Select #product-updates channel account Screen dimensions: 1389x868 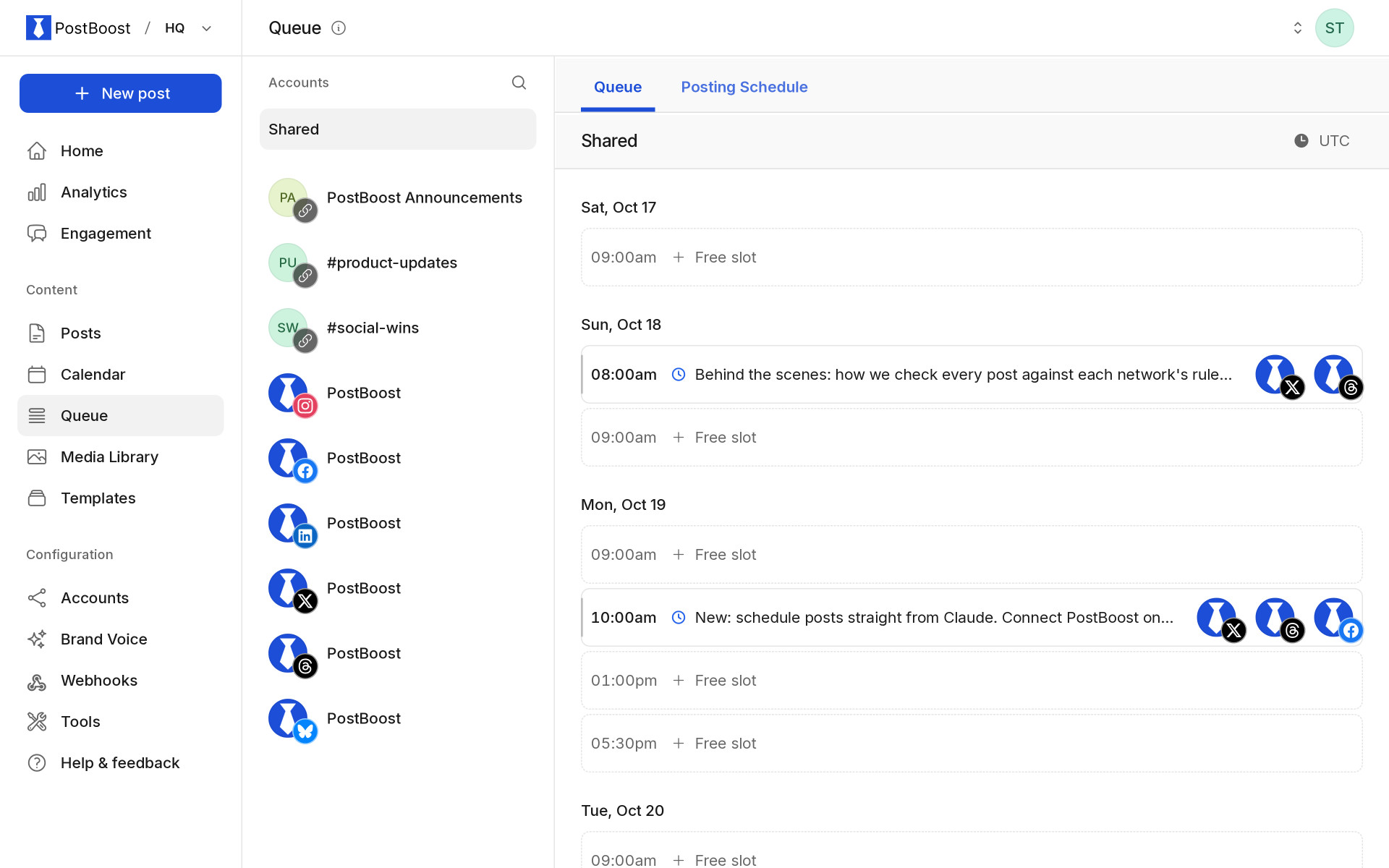398,263
